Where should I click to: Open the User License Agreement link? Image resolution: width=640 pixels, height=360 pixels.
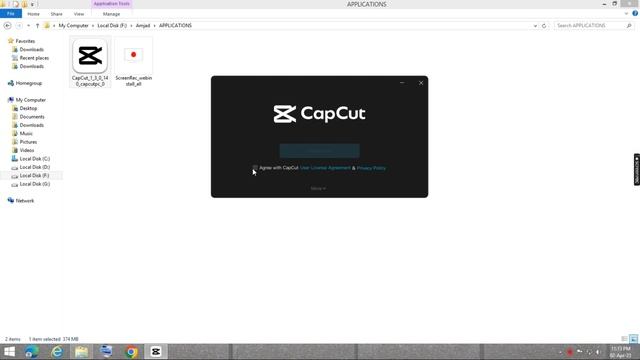click(x=325, y=168)
